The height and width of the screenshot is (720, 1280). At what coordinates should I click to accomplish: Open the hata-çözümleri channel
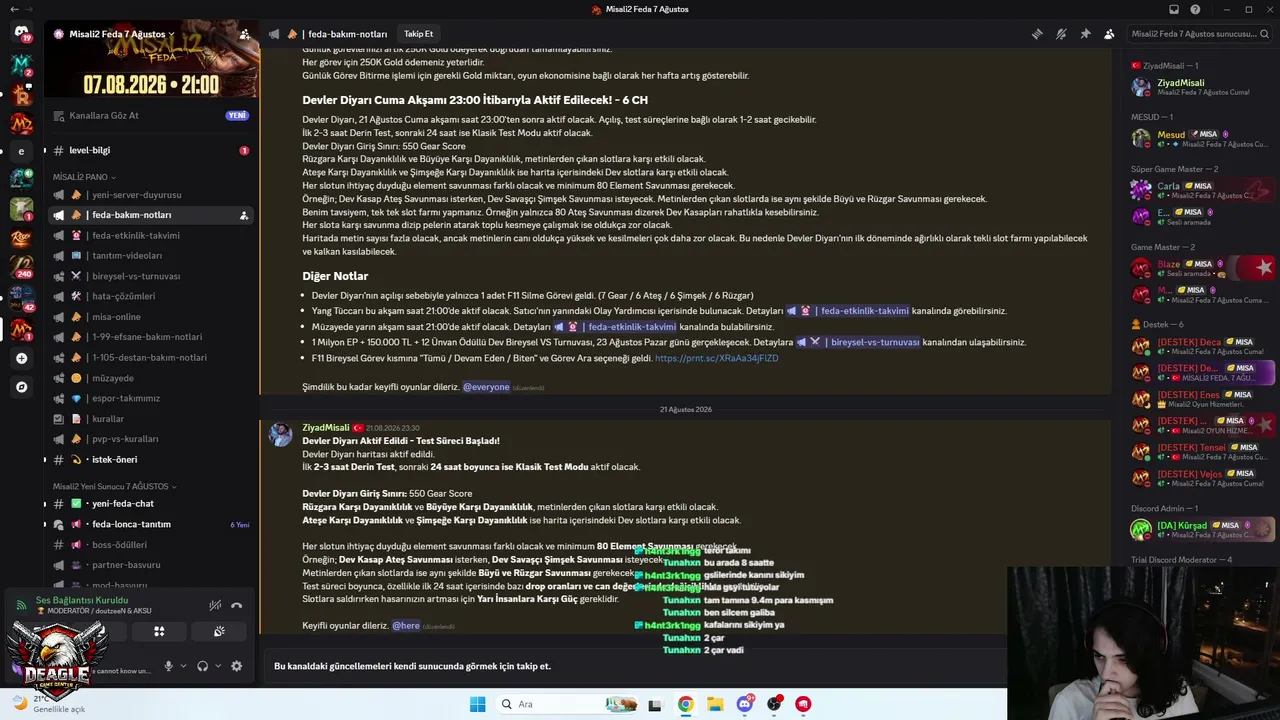click(x=149, y=296)
